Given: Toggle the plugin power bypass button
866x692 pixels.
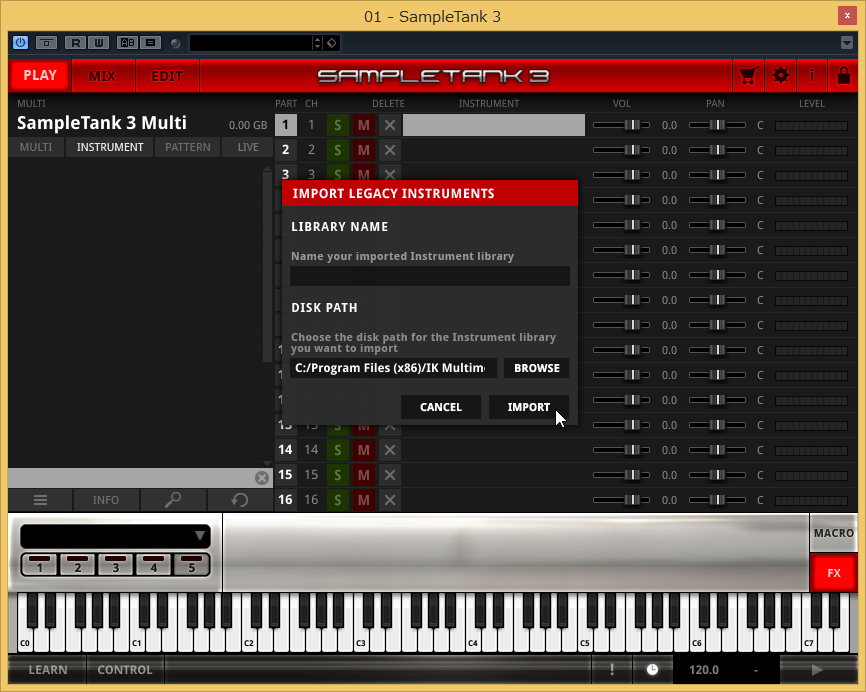Looking at the screenshot, I should point(20,43).
